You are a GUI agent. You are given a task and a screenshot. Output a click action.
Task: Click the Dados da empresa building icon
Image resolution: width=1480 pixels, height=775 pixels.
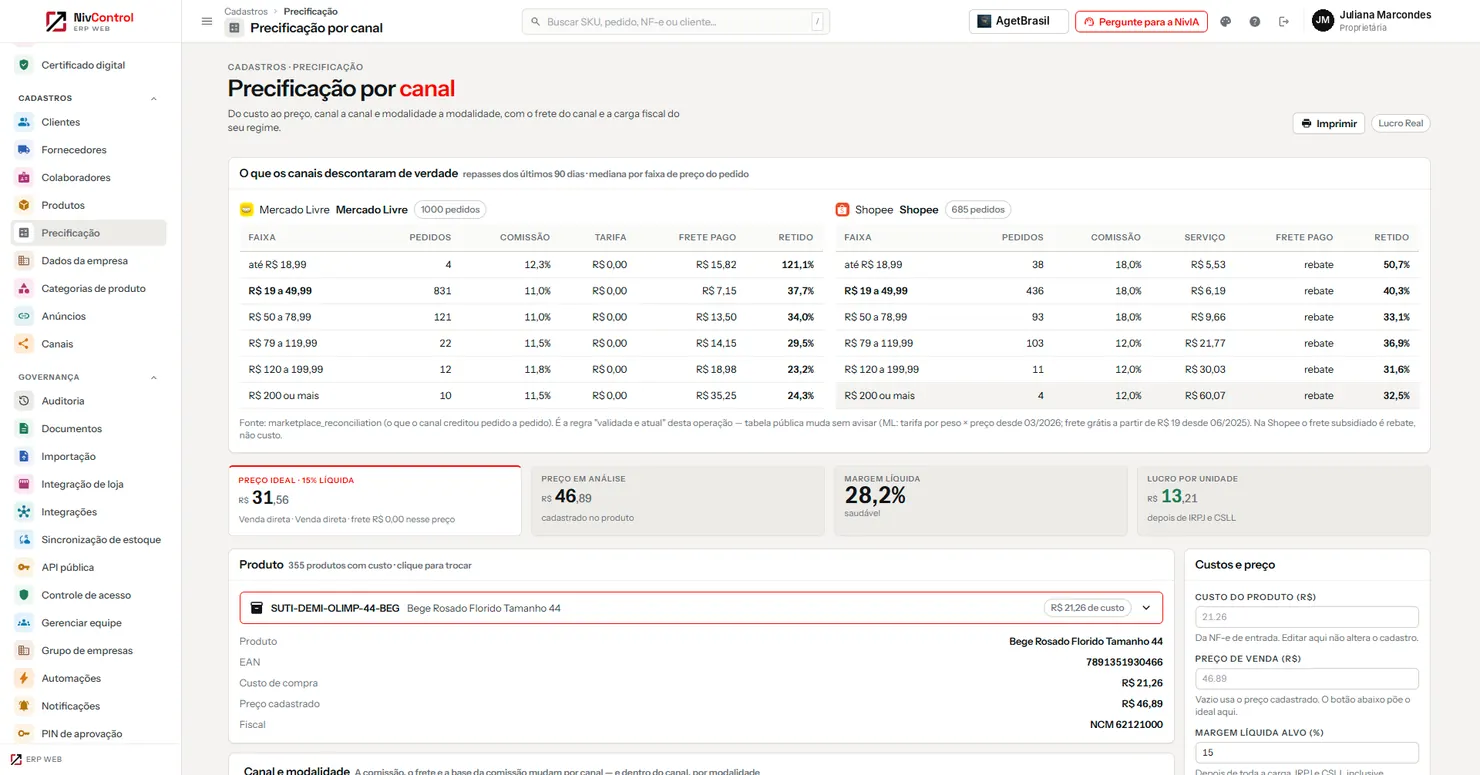[24, 261]
